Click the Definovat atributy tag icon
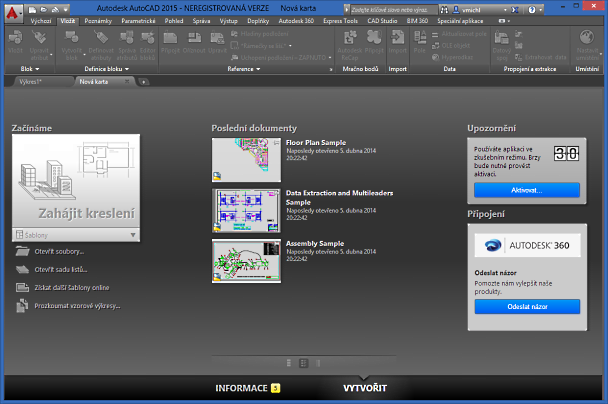This screenshot has width=608, height=404. click(x=101, y=38)
